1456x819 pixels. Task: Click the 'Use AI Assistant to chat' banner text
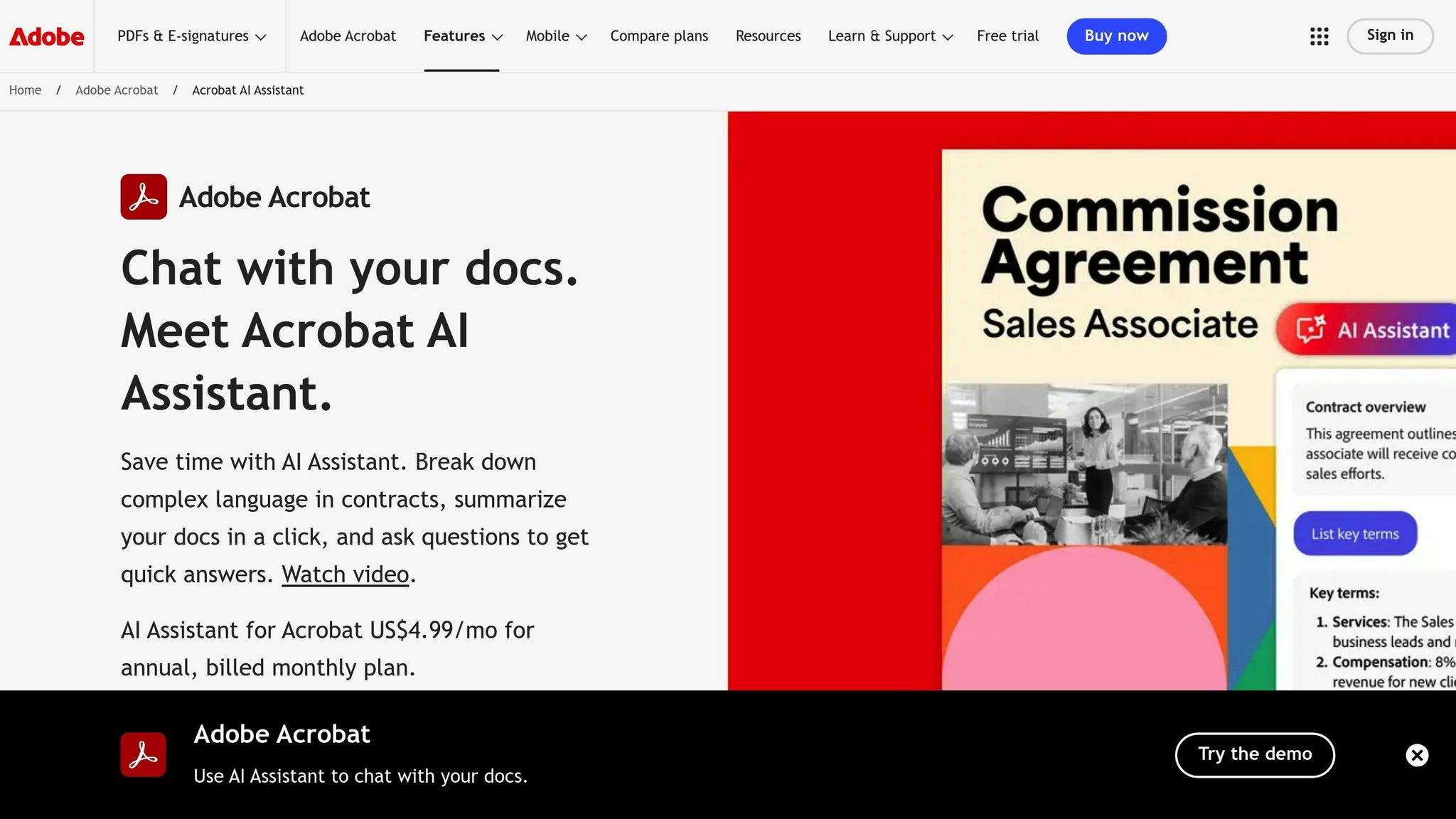[360, 776]
